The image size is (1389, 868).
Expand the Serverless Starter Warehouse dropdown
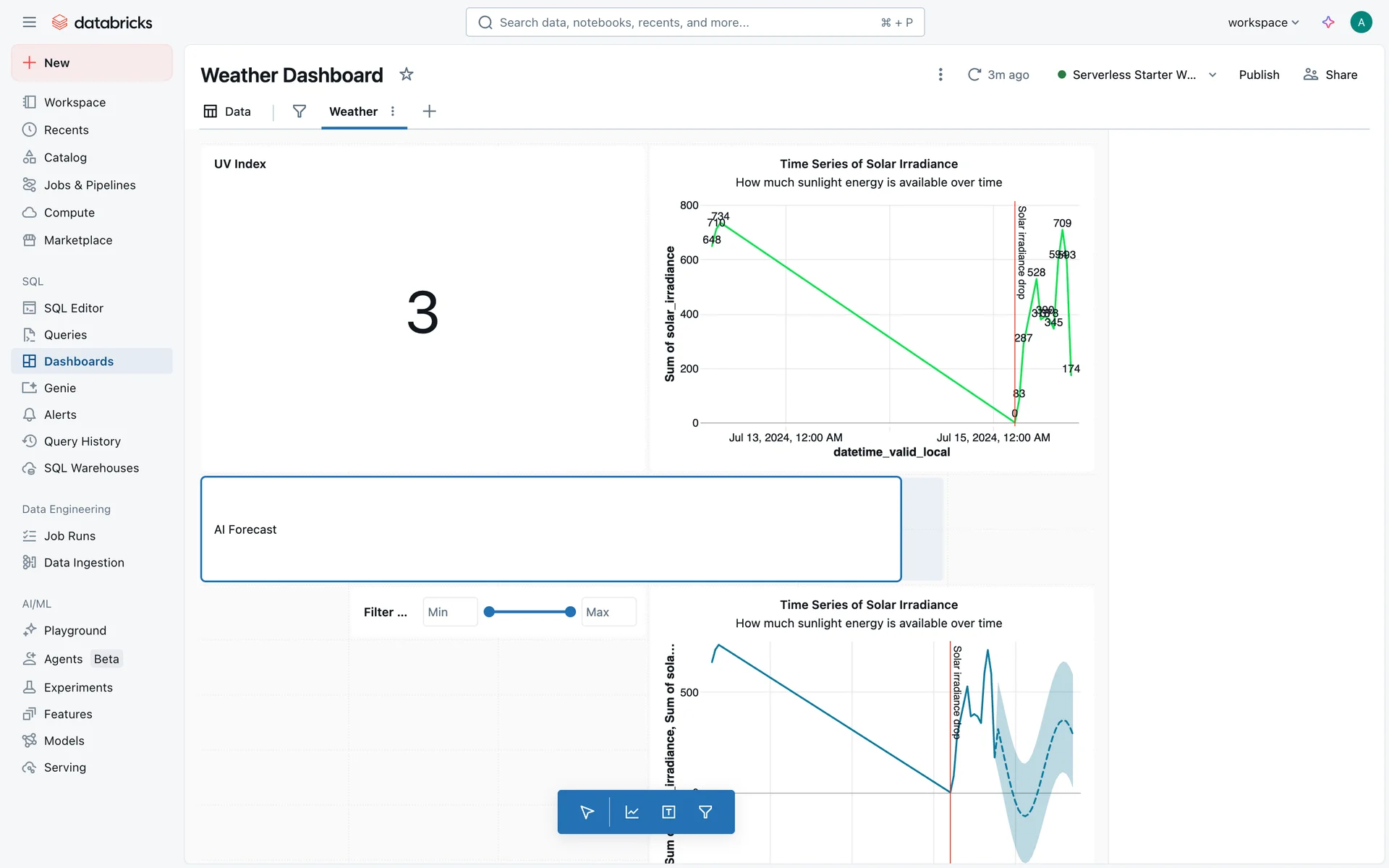coord(1212,75)
